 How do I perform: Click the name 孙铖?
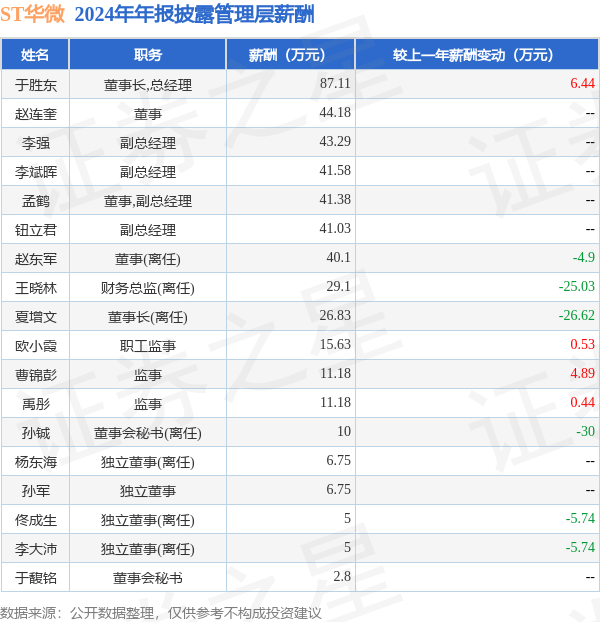pos(36,433)
